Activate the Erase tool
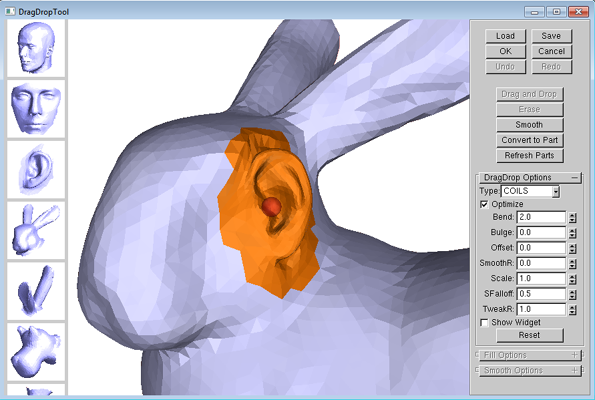 [529, 109]
